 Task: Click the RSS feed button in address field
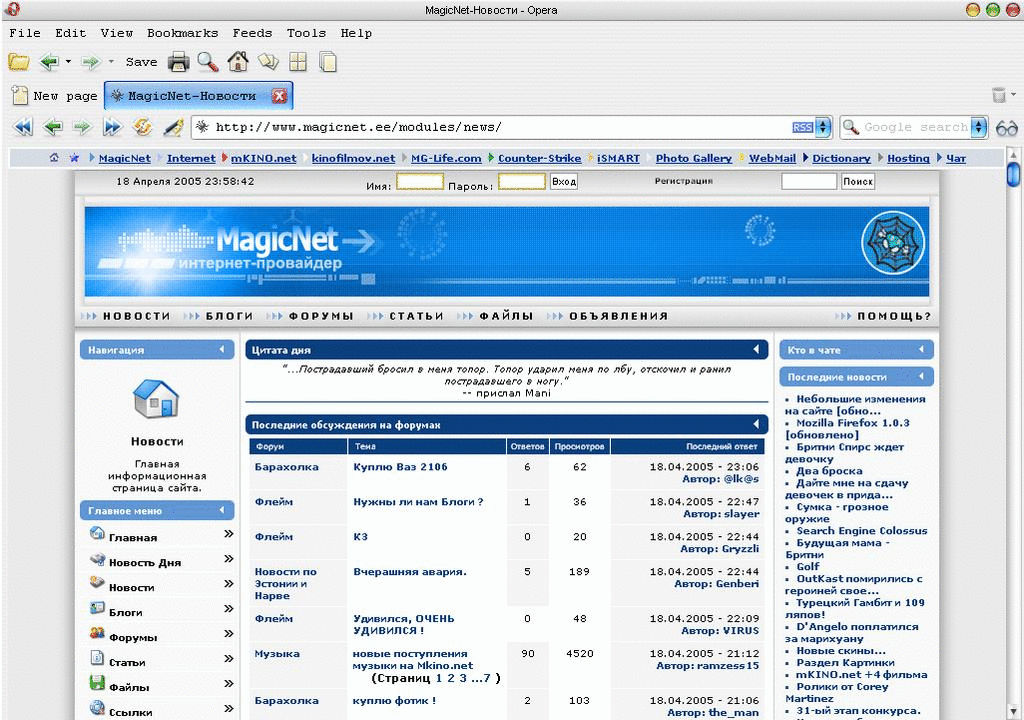pyautogui.click(x=802, y=127)
